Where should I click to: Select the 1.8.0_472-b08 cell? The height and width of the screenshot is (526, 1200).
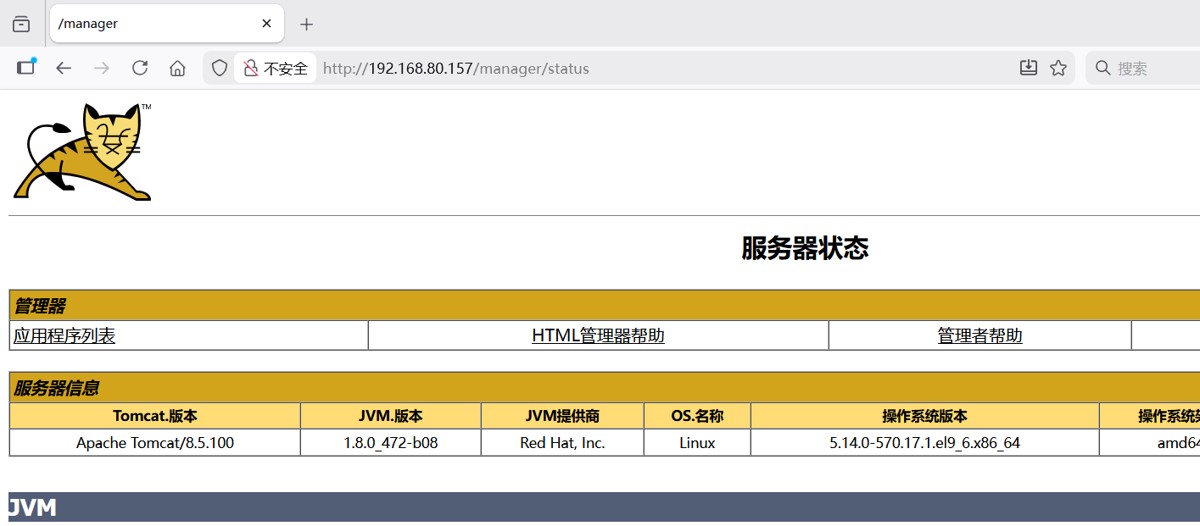391,442
